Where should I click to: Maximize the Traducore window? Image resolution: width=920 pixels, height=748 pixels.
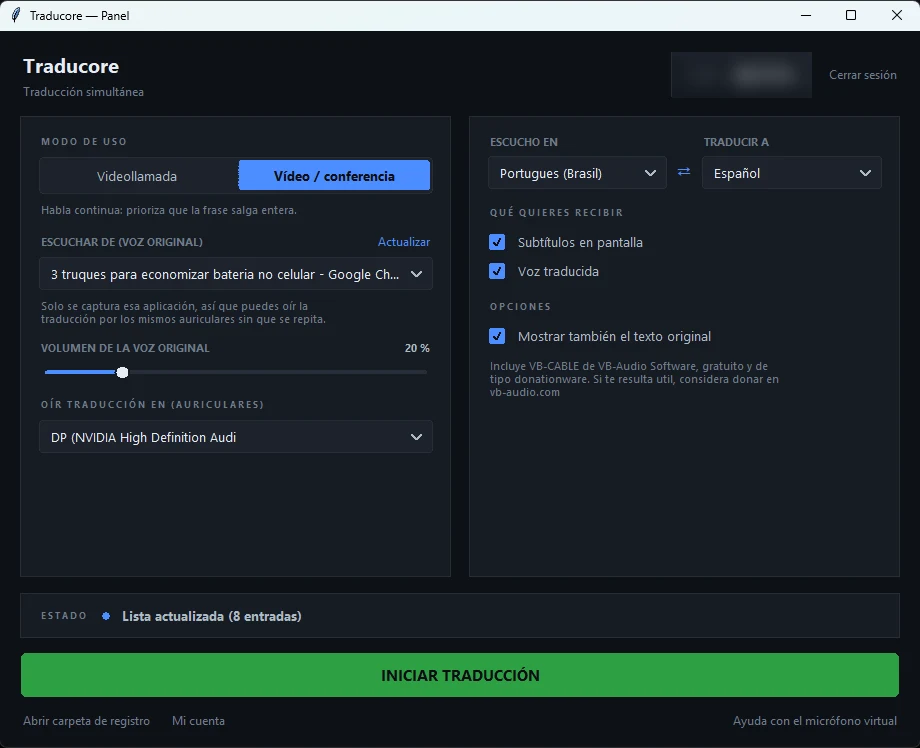click(x=851, y=15)
